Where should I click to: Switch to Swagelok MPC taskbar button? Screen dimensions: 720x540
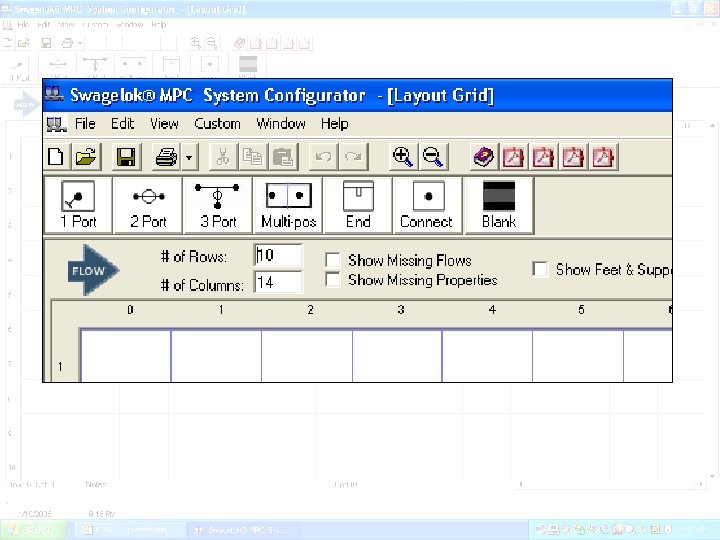(242, 530)
